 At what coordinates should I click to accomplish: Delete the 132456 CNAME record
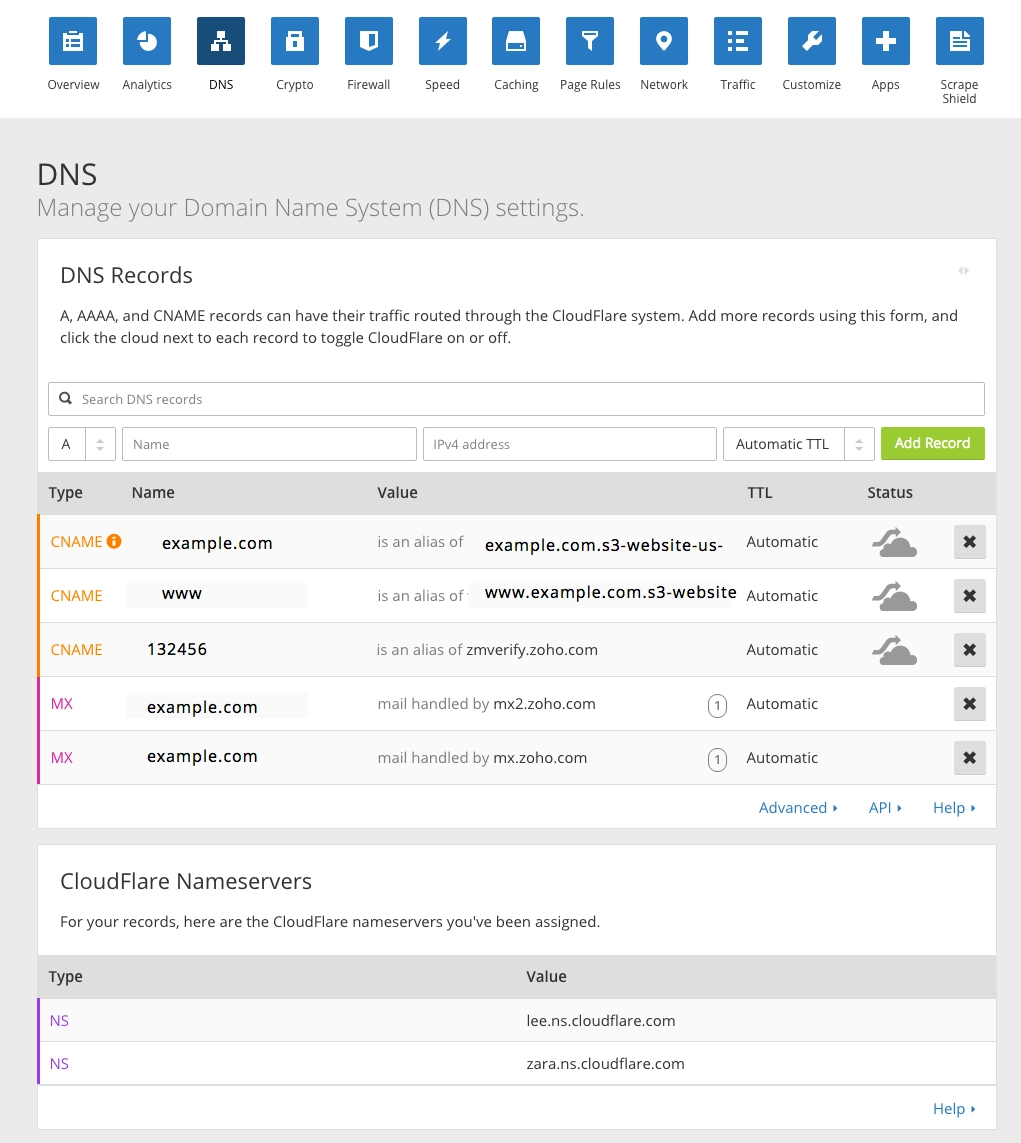click(x=969, y=649)
